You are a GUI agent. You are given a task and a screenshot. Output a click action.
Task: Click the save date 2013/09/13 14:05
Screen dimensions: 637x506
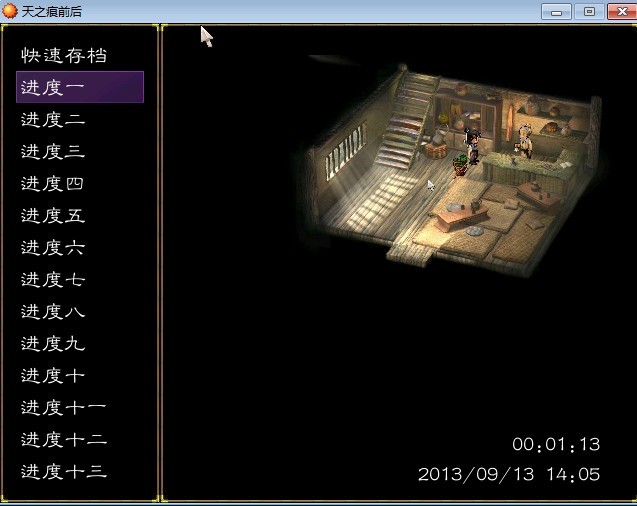coord(509,474)
